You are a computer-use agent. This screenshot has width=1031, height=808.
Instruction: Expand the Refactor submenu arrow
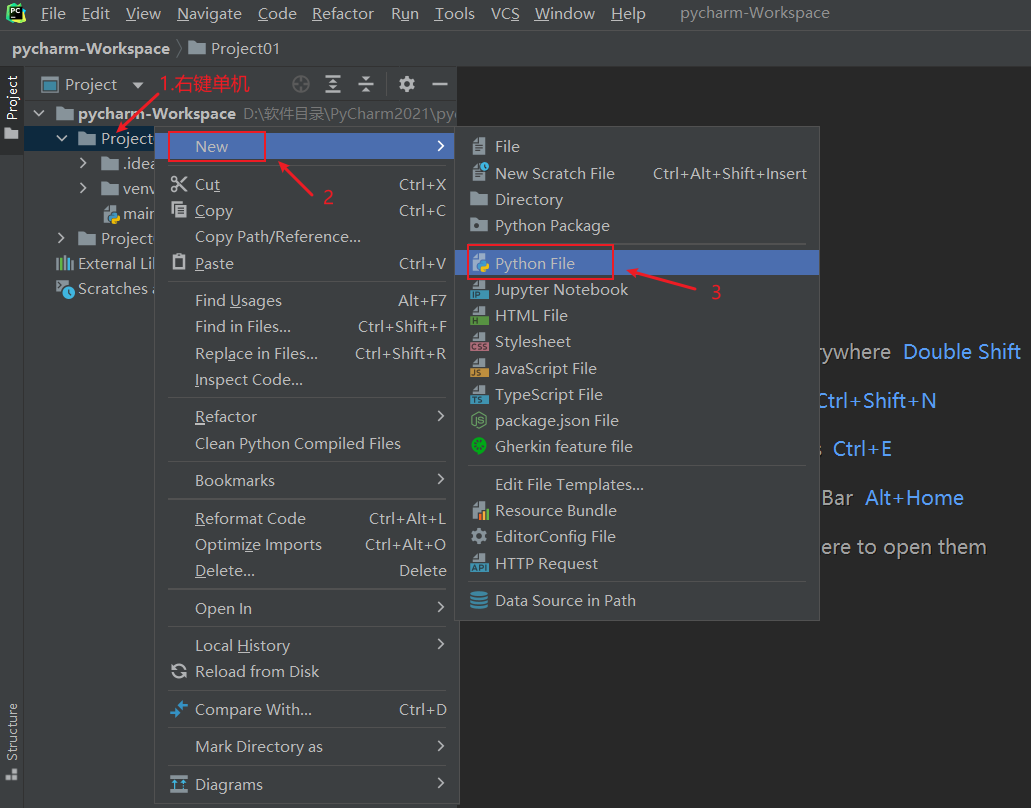pyautogui.click(x=441, y=416)
